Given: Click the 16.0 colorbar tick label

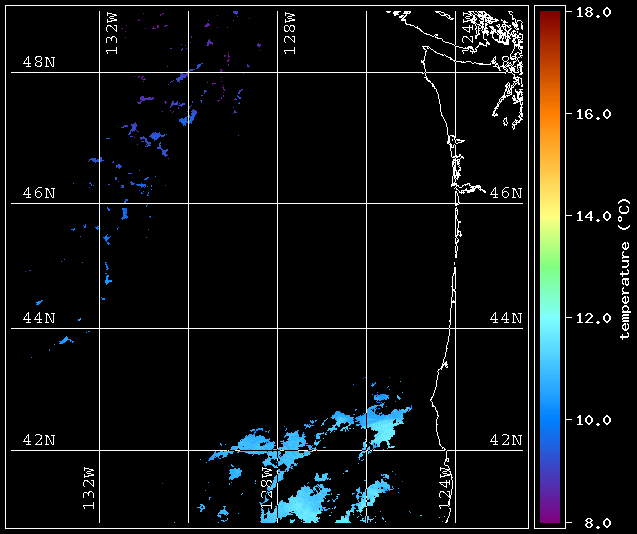Looking at the screenshot, I should [x=589, y=114].
